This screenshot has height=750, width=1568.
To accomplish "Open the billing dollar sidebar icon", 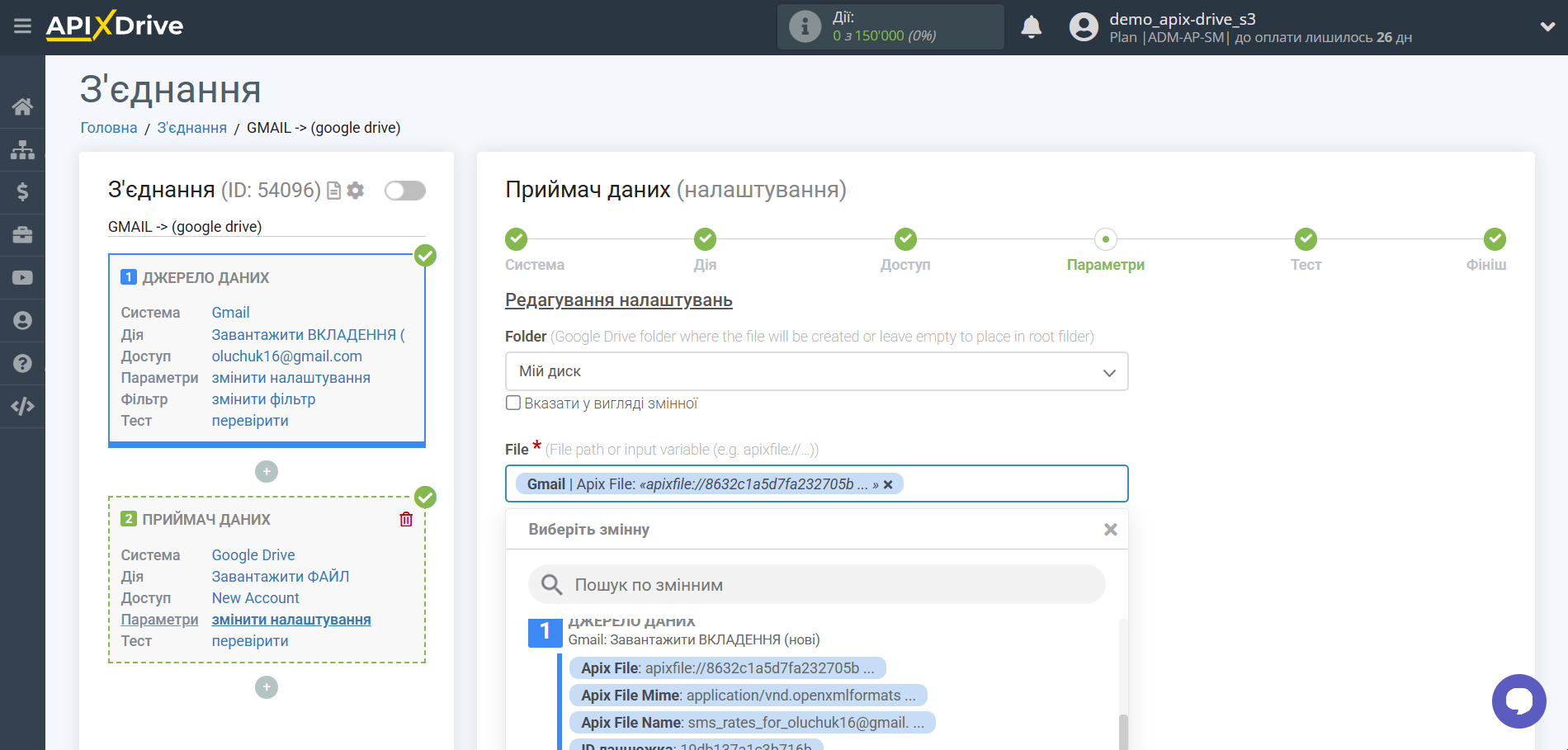I will point(22,192).
